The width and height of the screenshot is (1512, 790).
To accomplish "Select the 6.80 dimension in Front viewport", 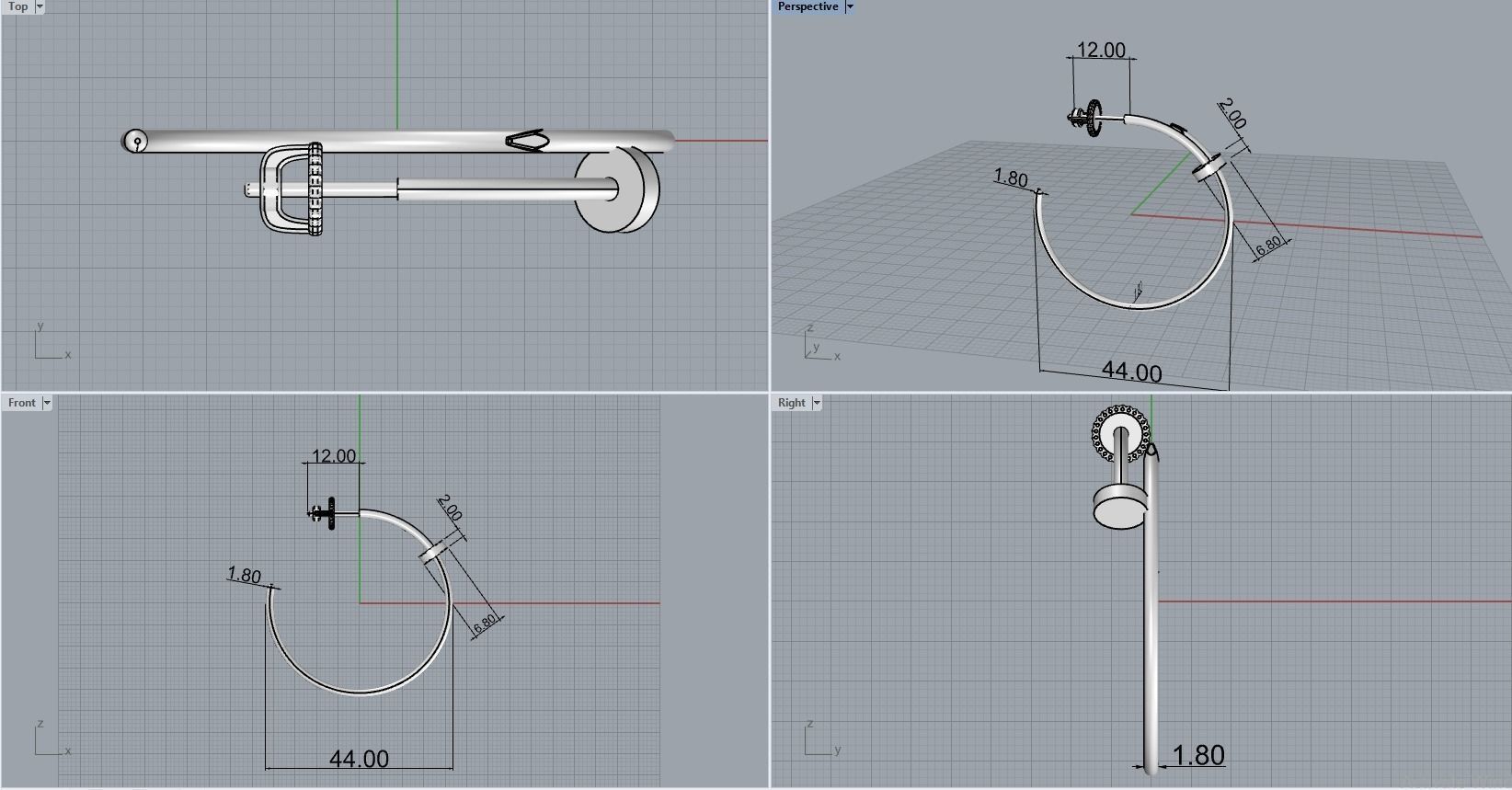I will [484, 623].
